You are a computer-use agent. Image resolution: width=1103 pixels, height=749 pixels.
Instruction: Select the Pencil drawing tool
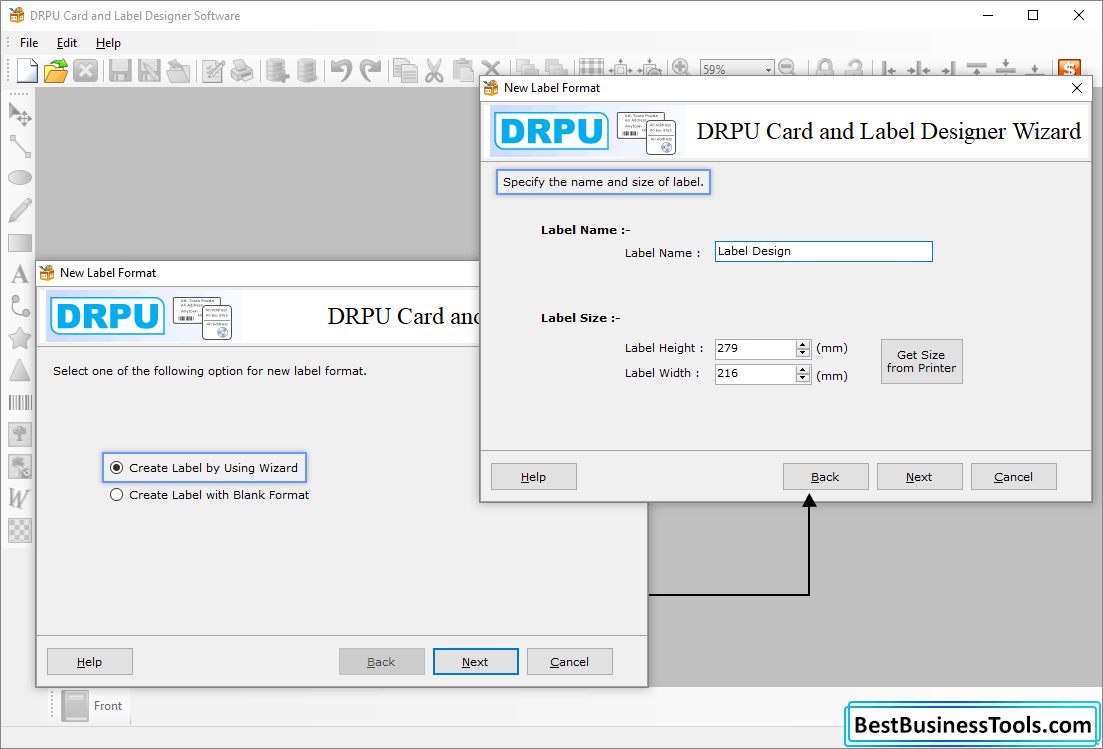tap(20, 210)
